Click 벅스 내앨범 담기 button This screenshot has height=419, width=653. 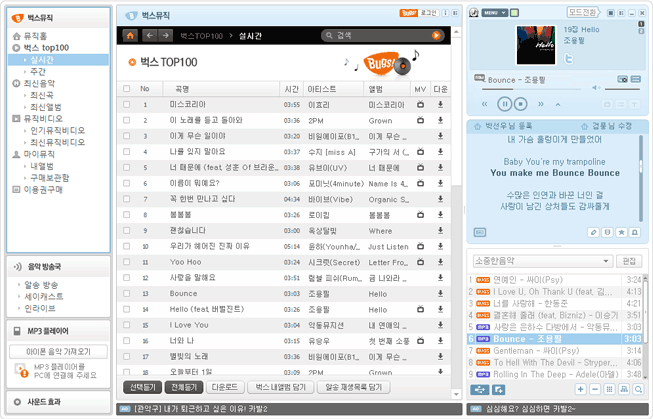pos(280,387)
